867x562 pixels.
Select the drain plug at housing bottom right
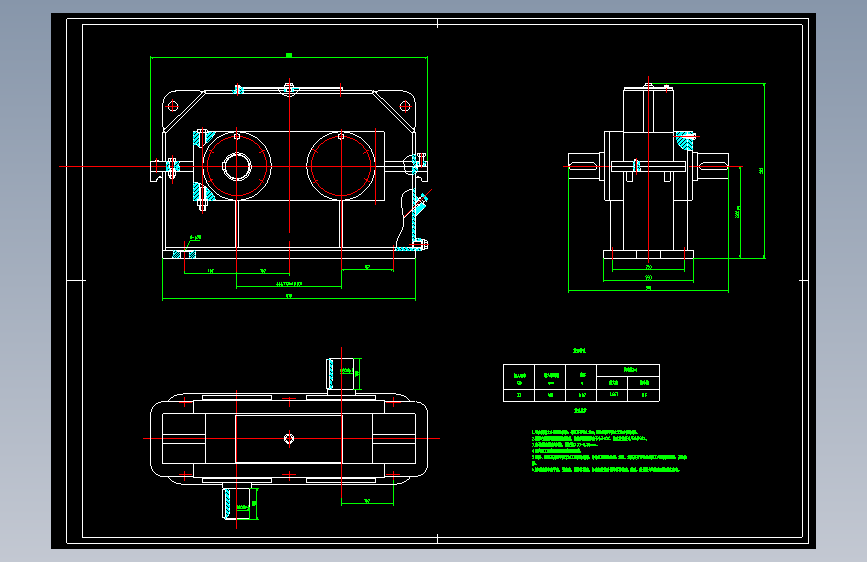pos(420,244)
